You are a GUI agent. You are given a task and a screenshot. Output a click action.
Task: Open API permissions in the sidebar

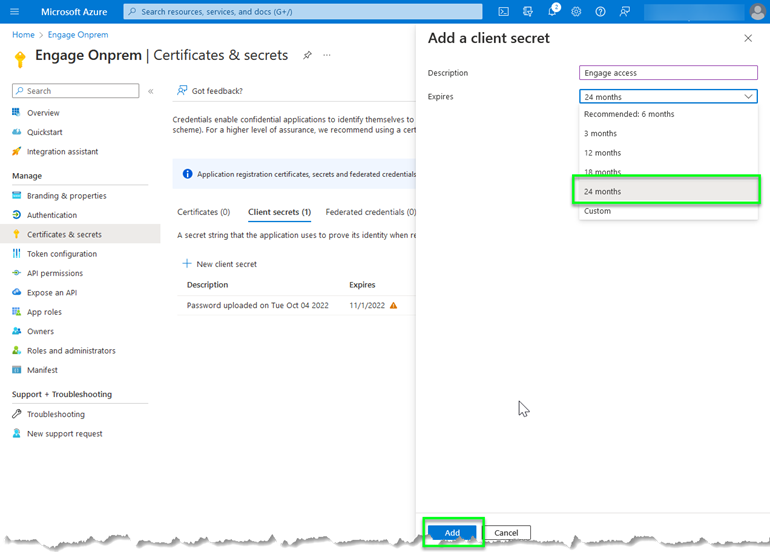55,273
